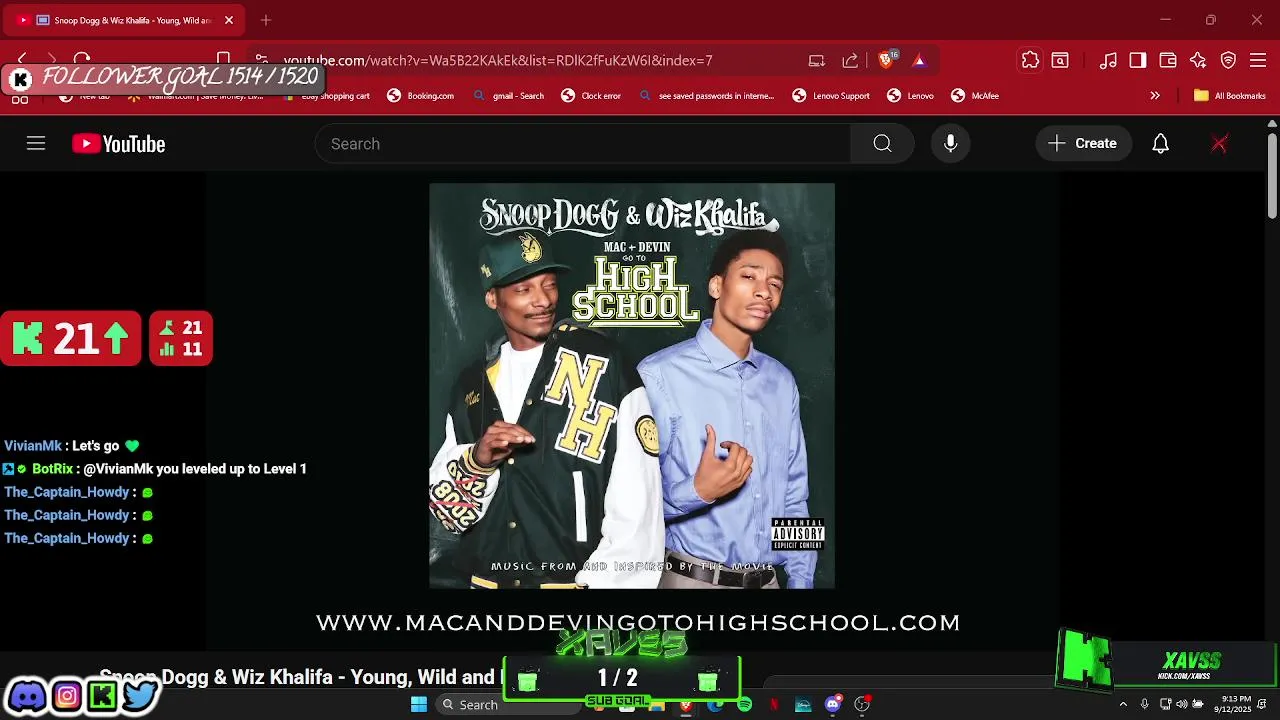Open the date and time flyout
The image size is (1280, 720).
[x=1235, y=705]
